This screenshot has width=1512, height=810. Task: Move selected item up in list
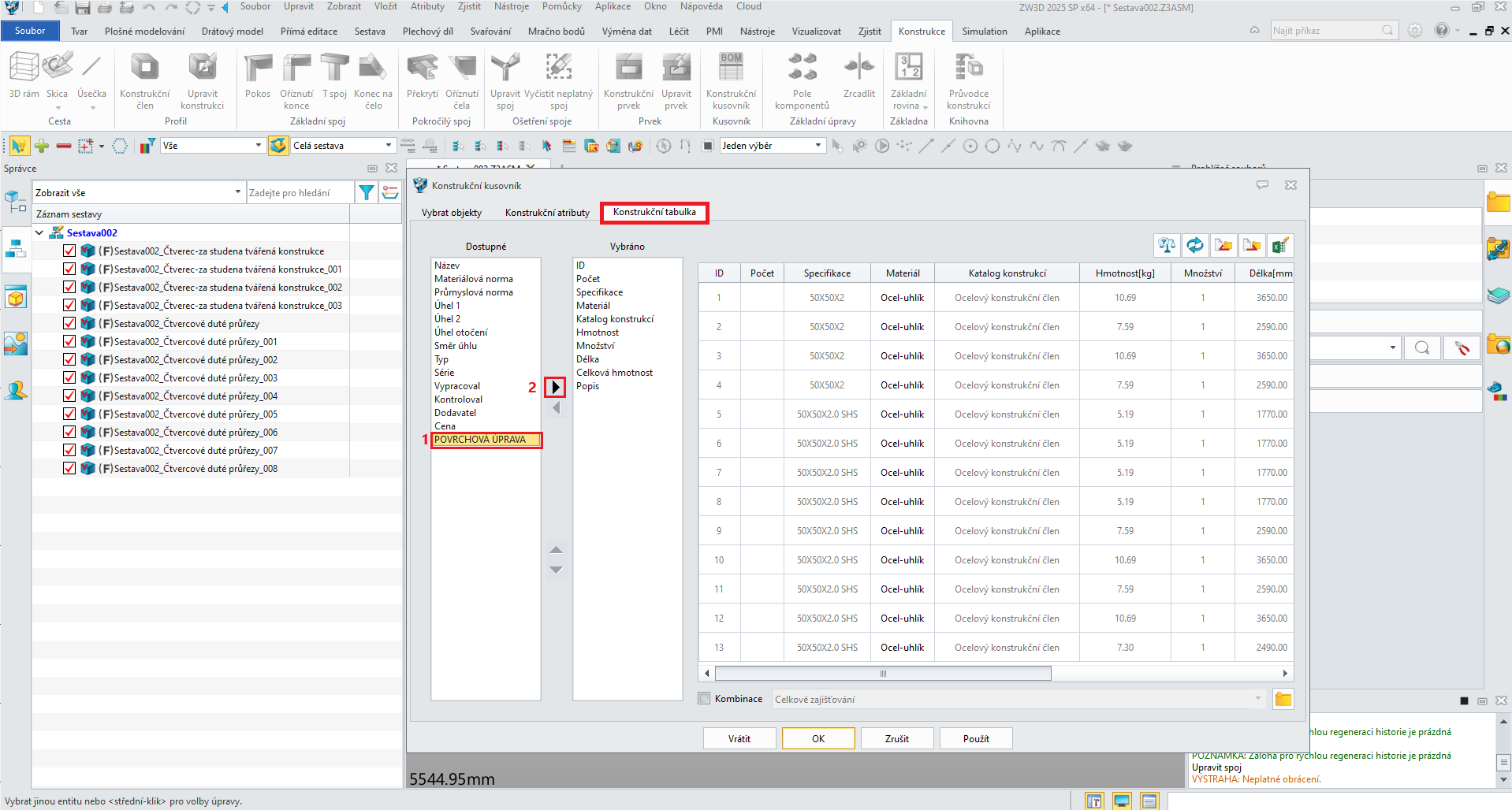coord(556,550)
